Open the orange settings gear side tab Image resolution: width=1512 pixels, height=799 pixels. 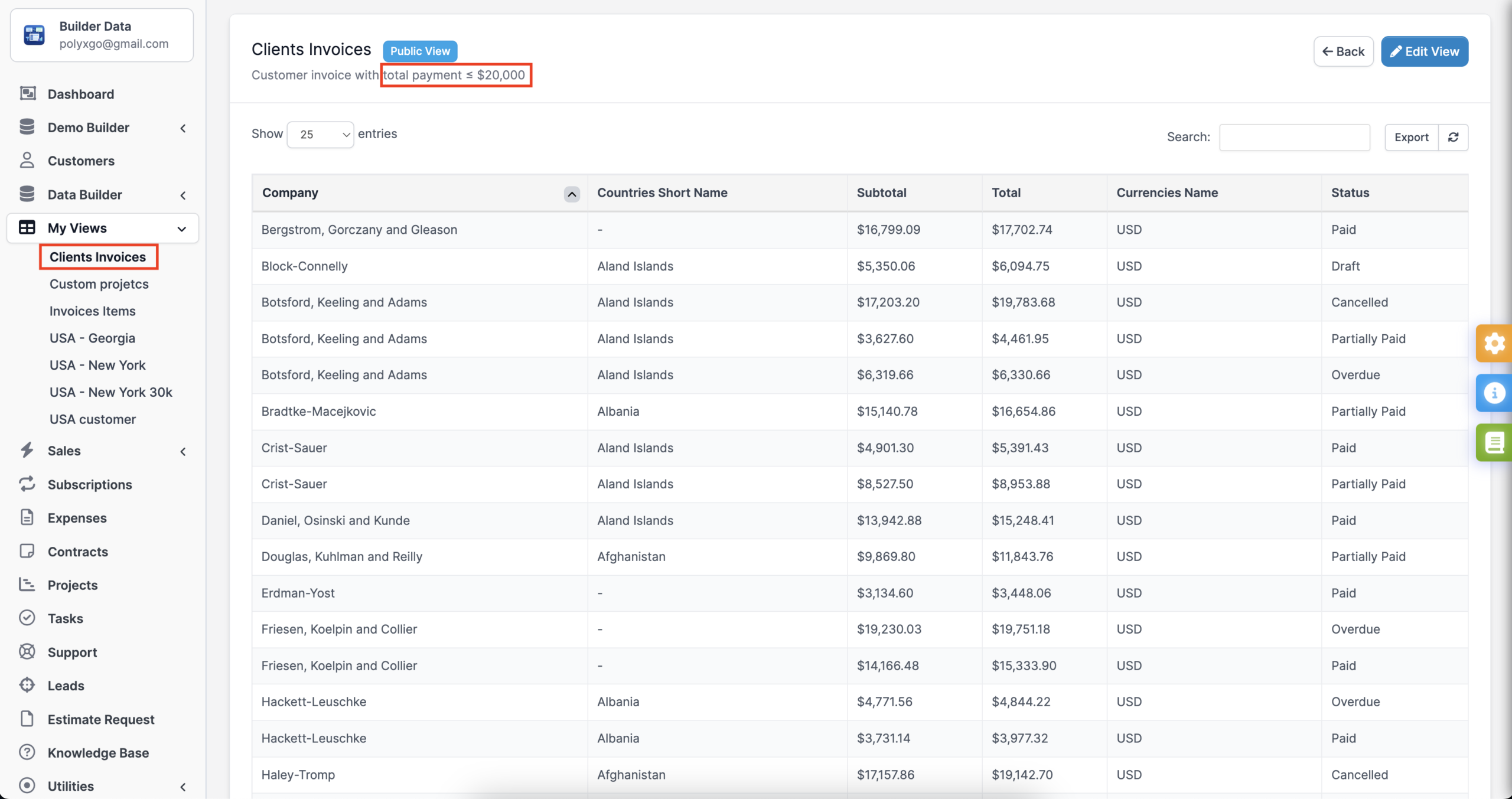[x=1494, y=343]
